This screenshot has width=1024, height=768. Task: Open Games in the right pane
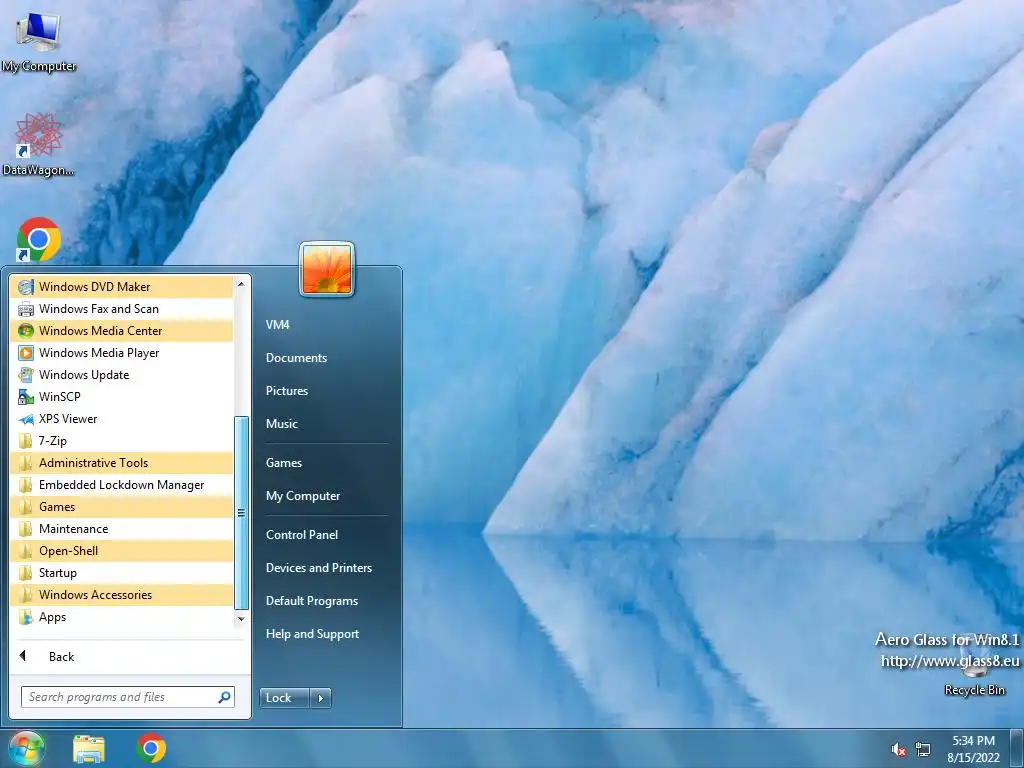click(x=283, y=463)
